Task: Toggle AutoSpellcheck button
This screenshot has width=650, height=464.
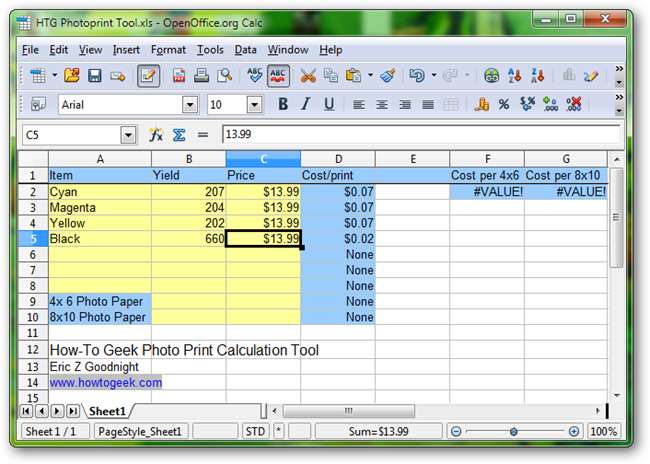Action: click(x=278, y=75)
